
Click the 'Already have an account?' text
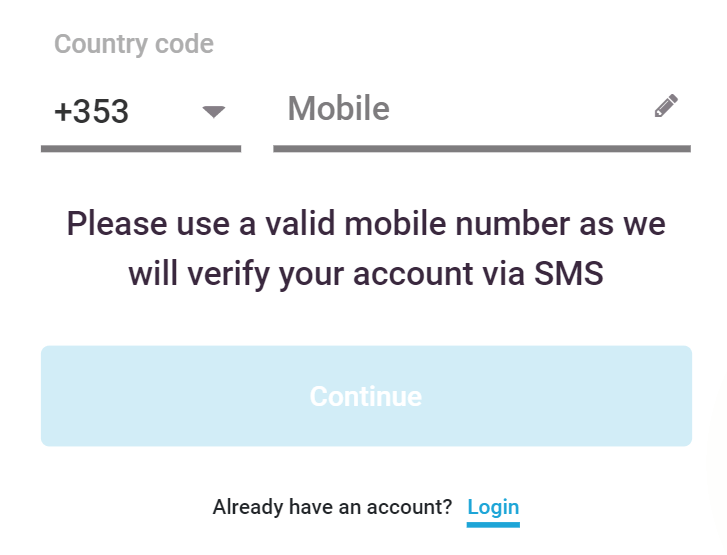point(332,507)
